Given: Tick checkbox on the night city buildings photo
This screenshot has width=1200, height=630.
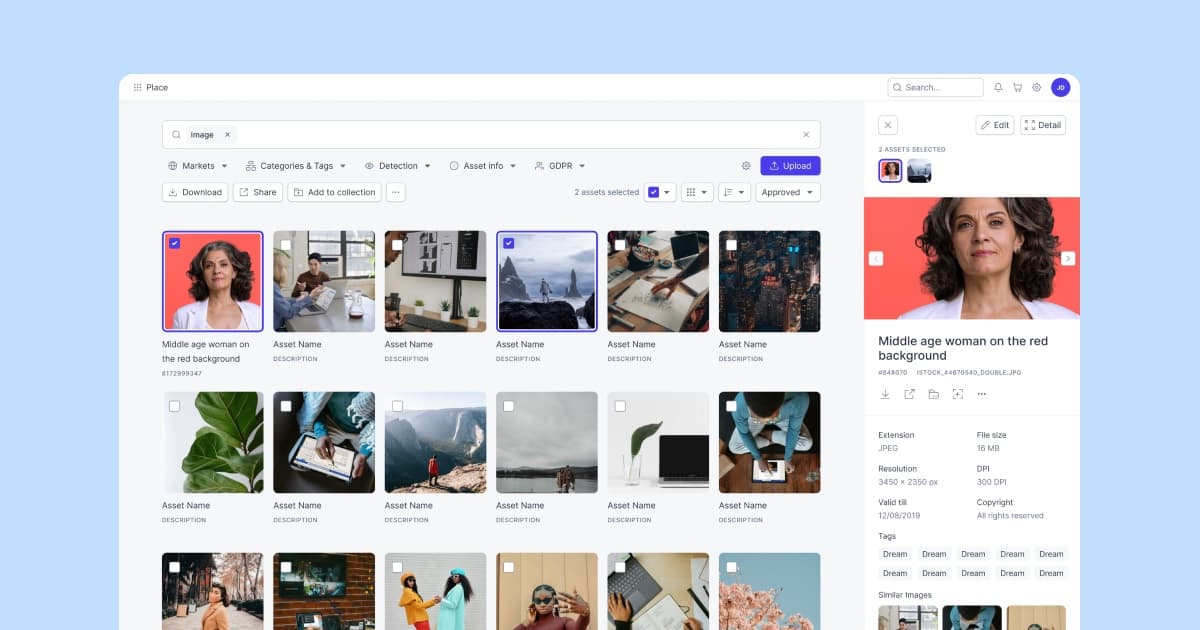Looking at the screenshot, I should 731,244.
